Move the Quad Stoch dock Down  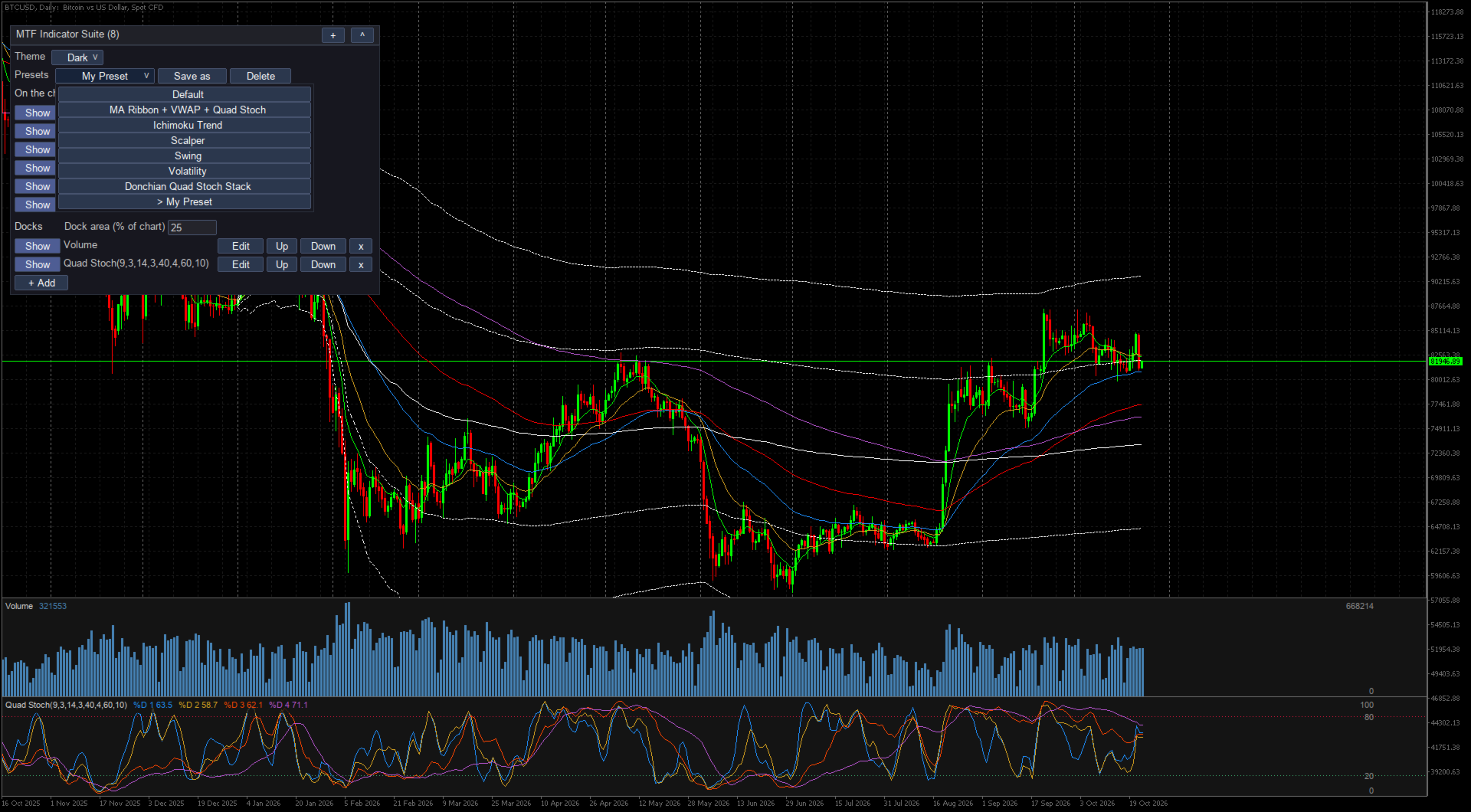tap(323, 264)
